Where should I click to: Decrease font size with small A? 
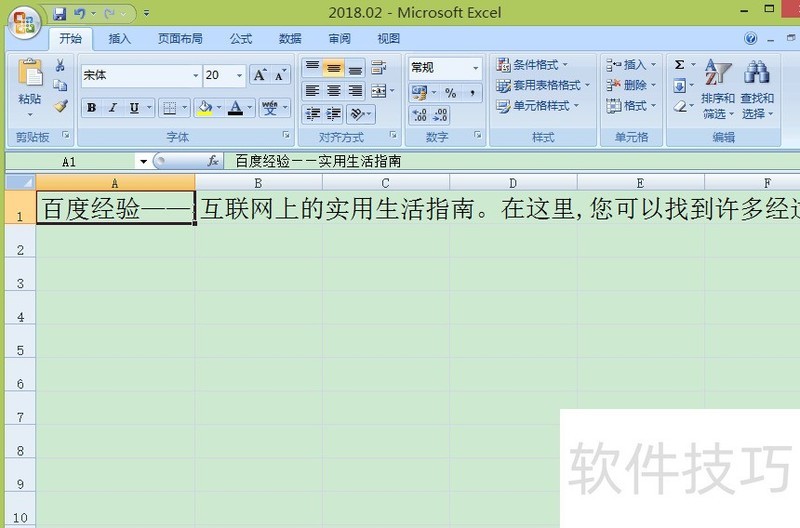pyautogui.click(x=280, y=76)
